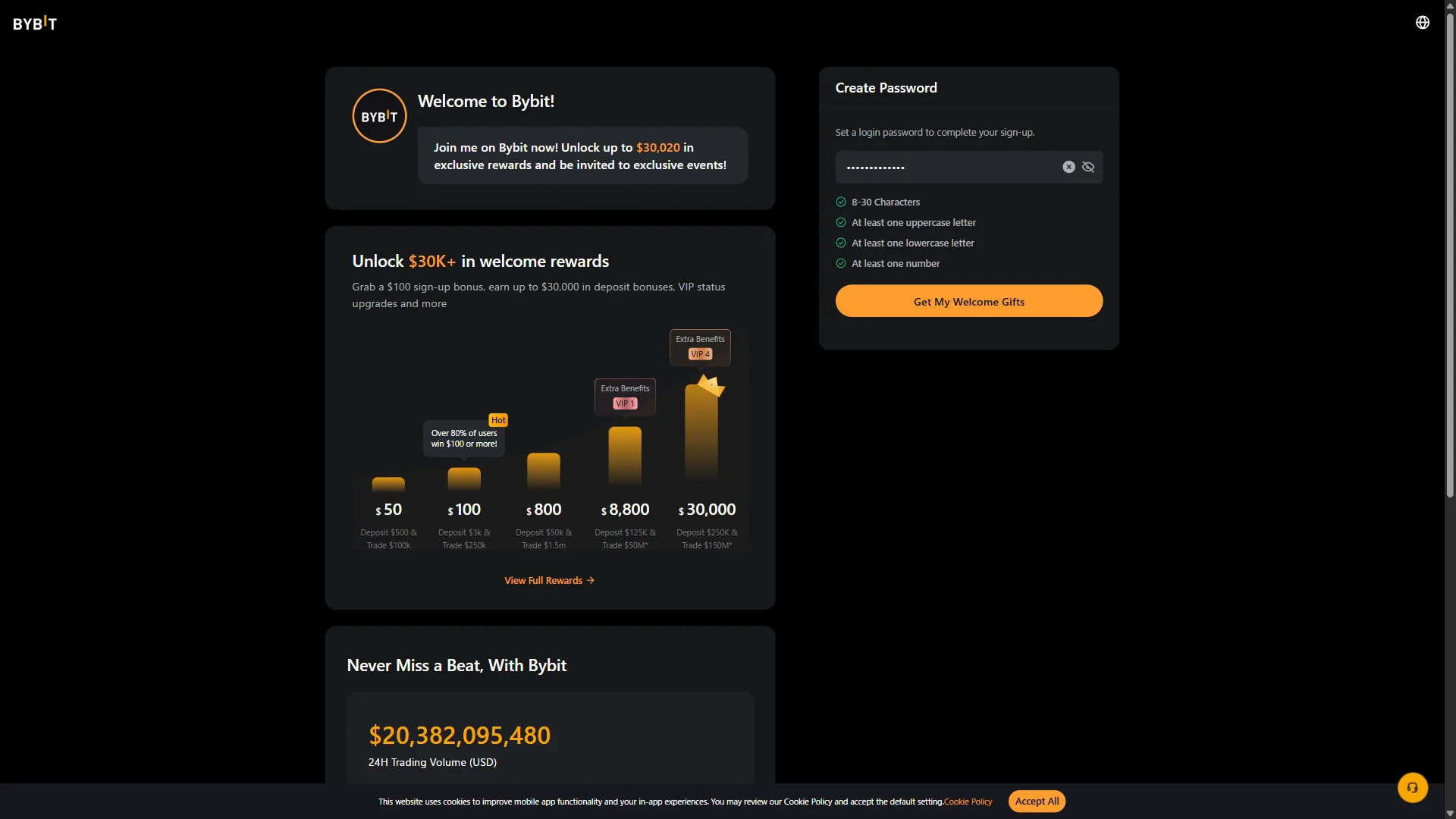Open the language globe icon
The width and height of the screenshot is (1456, 819).
(x=1423, y=23)
